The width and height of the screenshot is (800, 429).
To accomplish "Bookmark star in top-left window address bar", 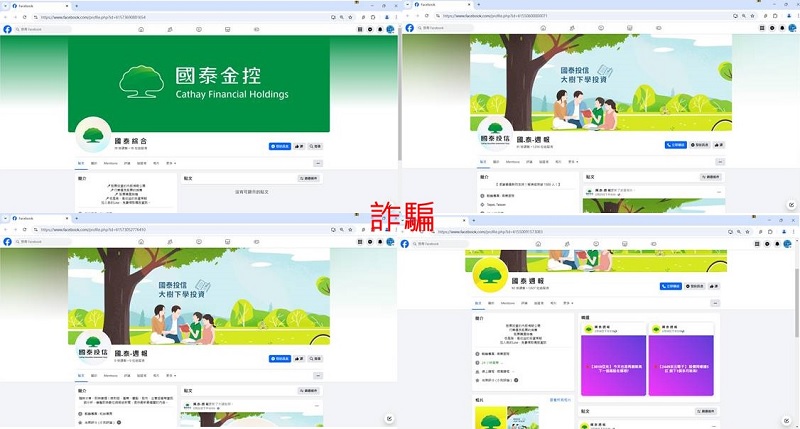I will [x=351, y=17].
